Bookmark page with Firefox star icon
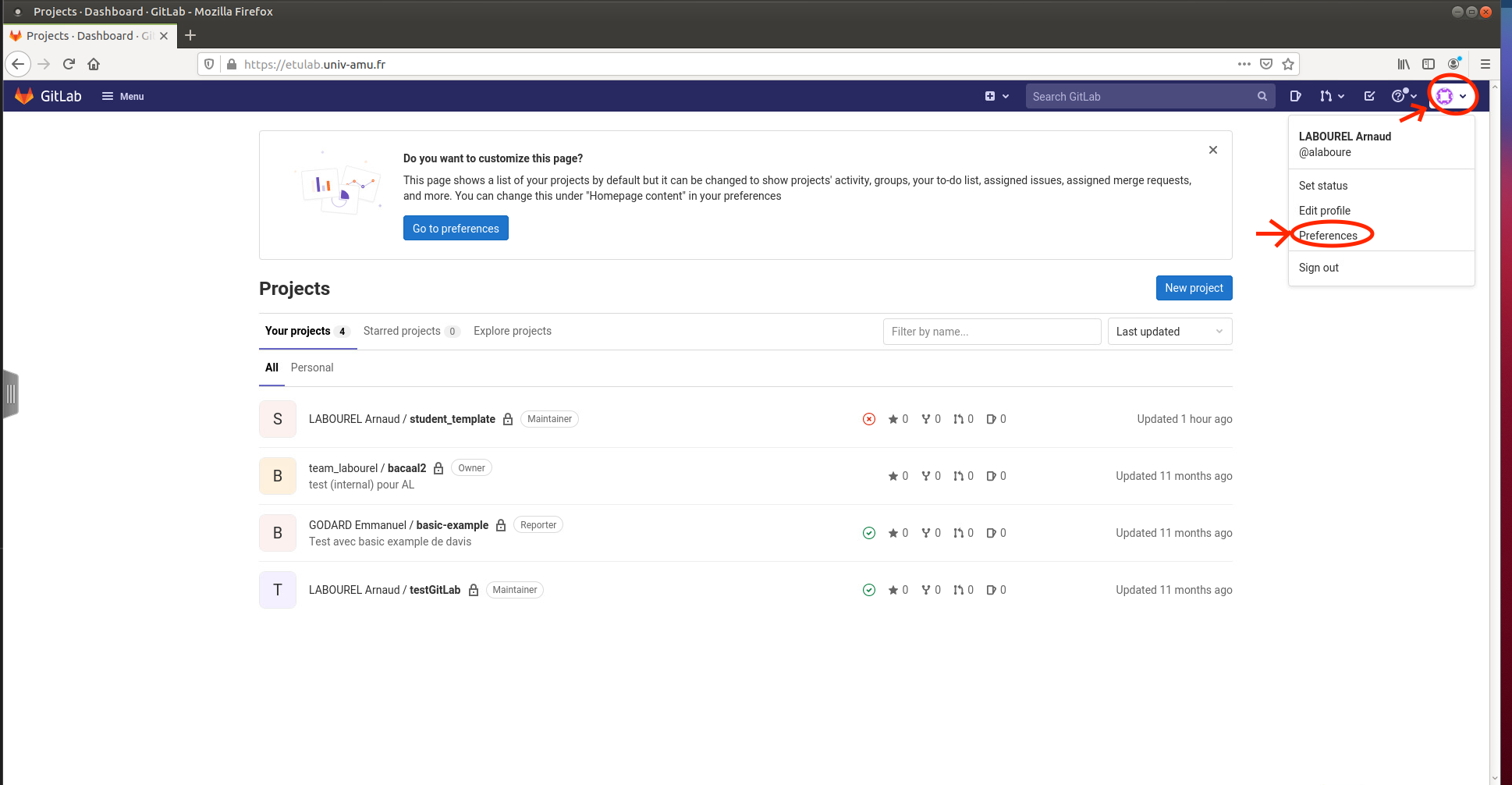Viewport: 1512px width, 785px height. pos(1288,64)
